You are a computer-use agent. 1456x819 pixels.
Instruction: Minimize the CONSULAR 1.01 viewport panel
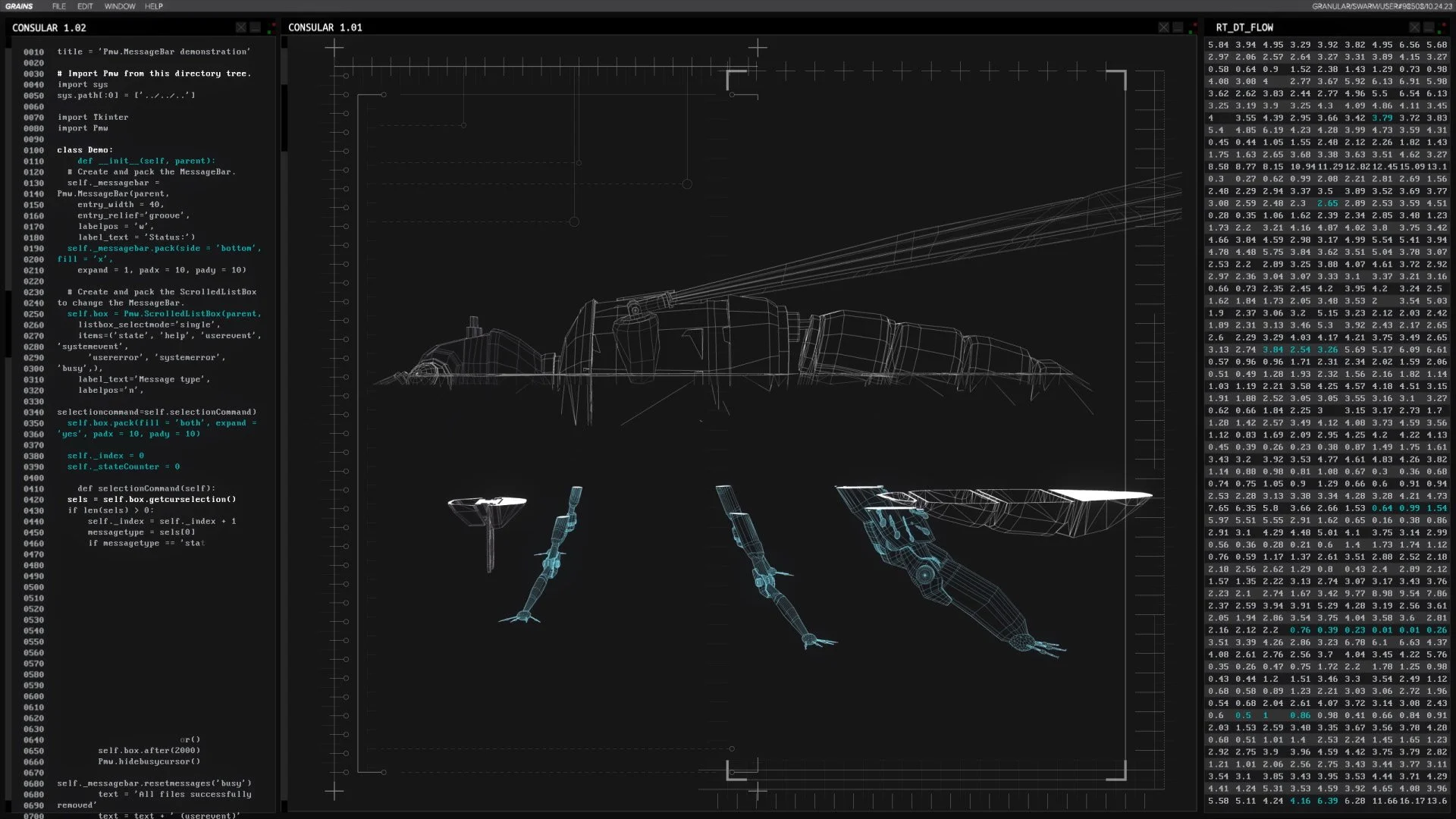1178,27
